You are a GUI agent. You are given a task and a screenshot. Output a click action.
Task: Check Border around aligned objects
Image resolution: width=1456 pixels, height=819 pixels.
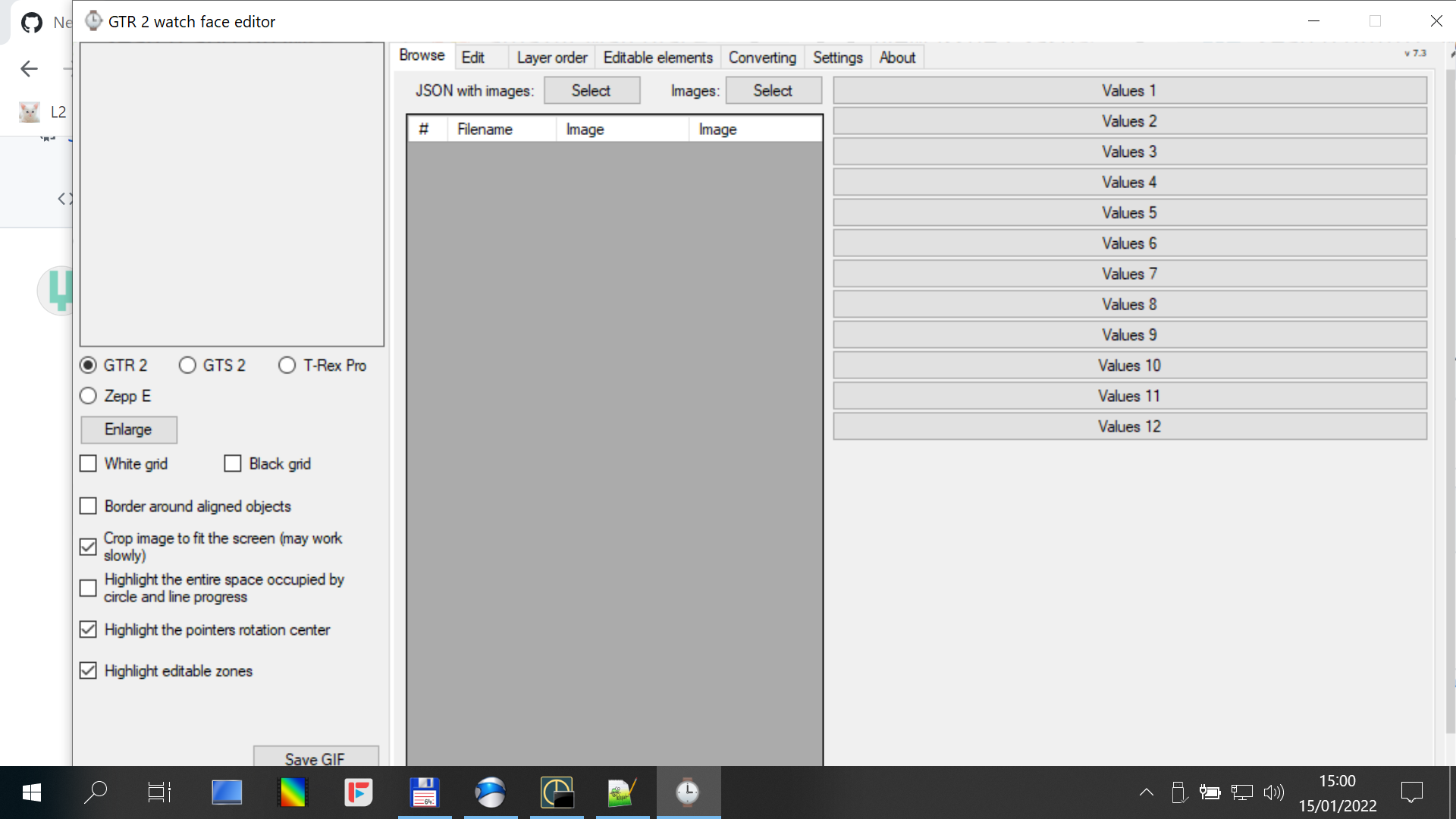click(88, 506)
